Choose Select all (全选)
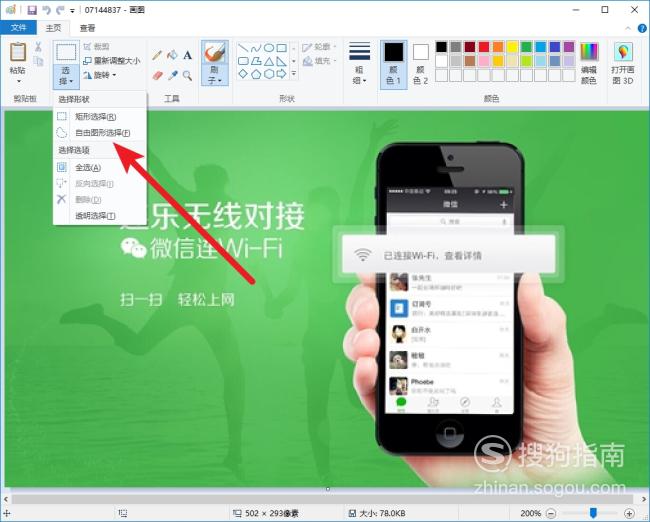The width and height of the screenshot is (650, 522). [100, 168]
